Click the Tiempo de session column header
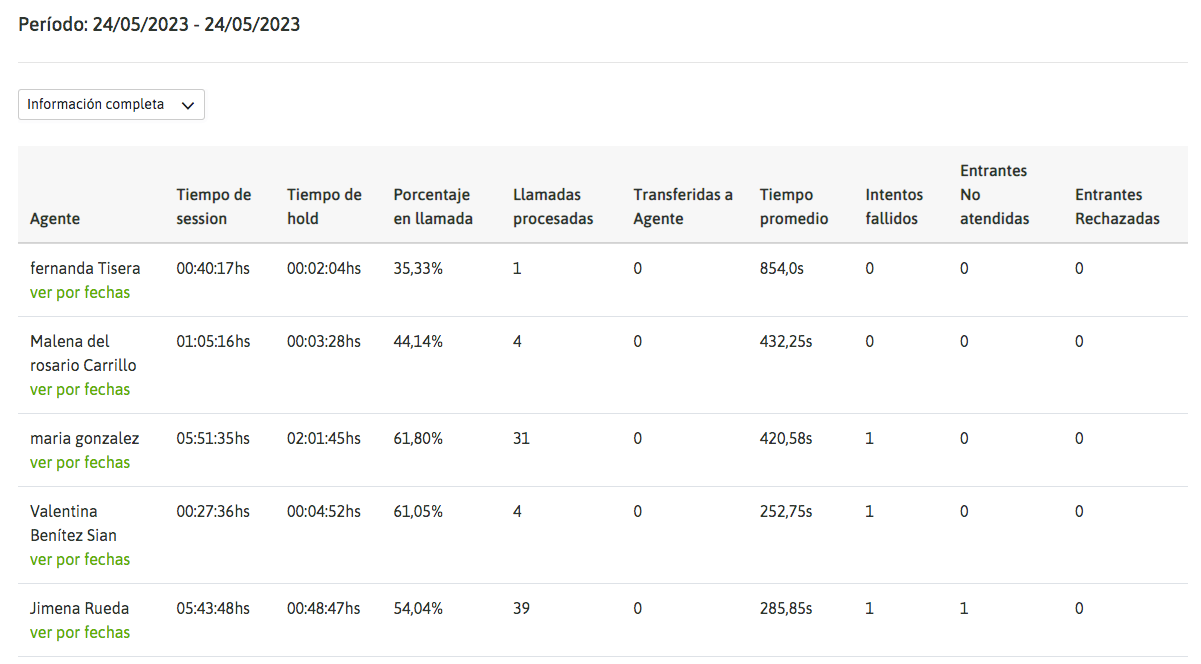This screenshot has width=1201, height=664. pos(213,207)
